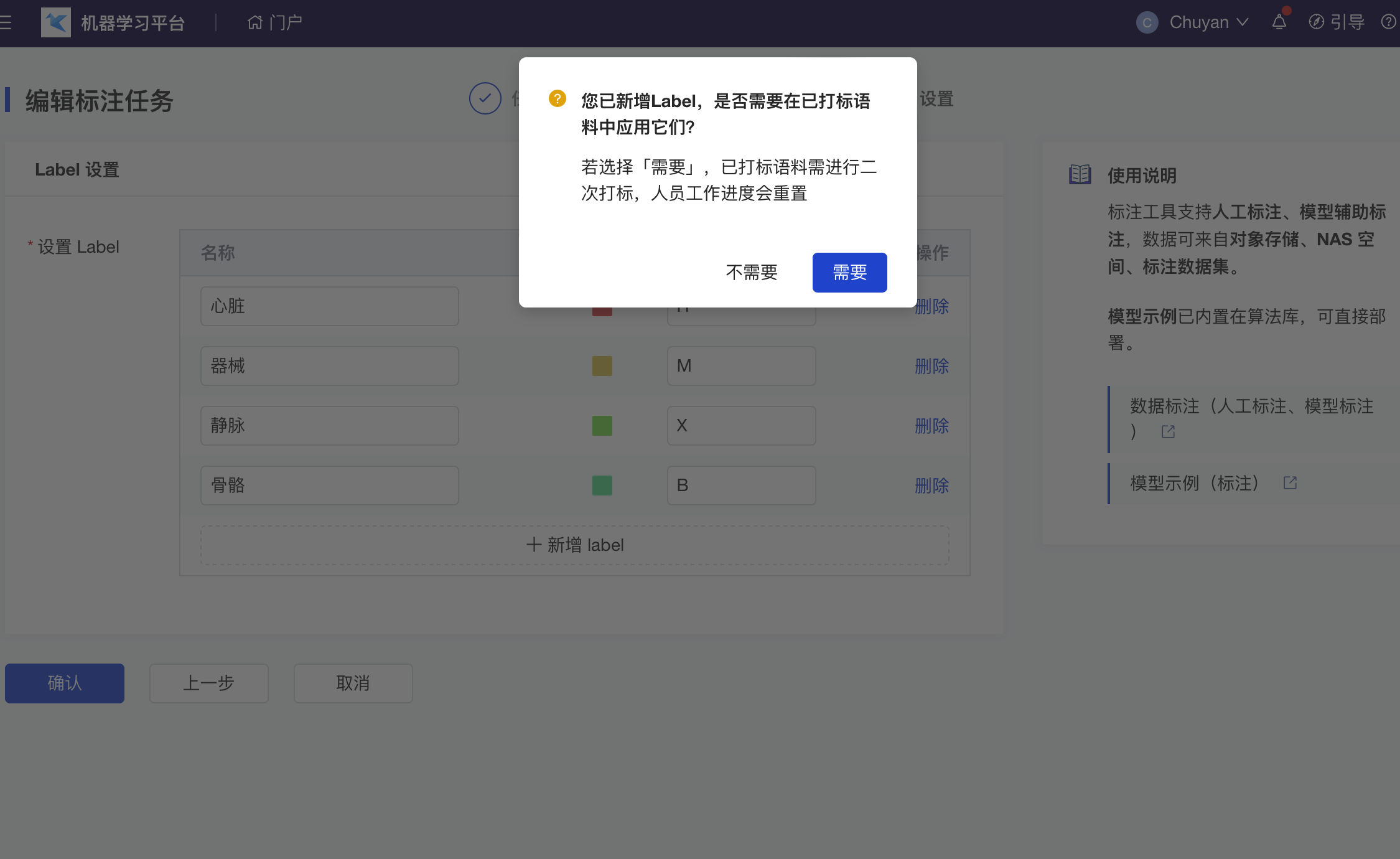Click the green color swatch for 静脉
Image resolution: width=1400 pixels, height=859 pixels.
tap(602, 426)
